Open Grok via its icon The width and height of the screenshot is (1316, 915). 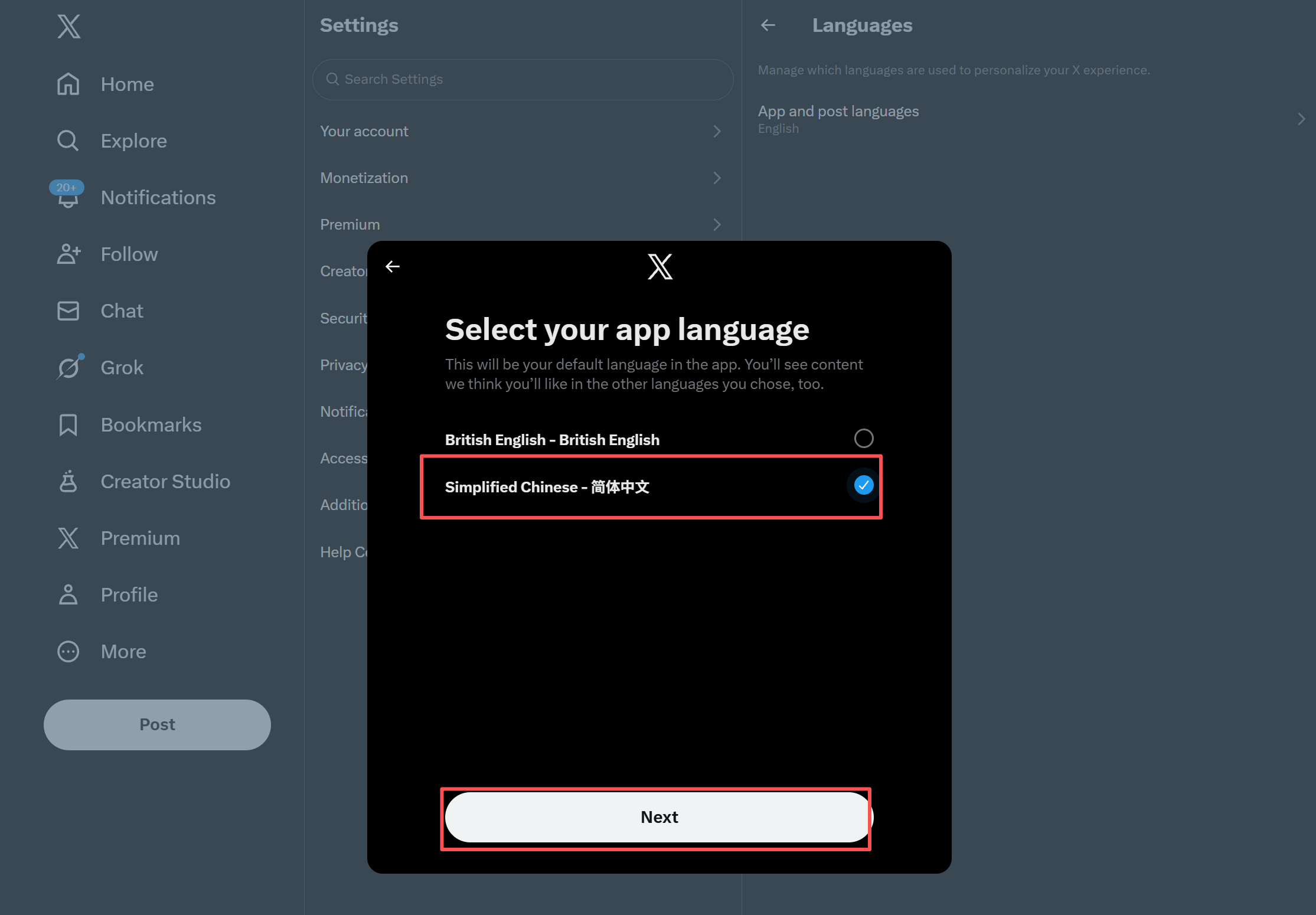coord(68,367)
